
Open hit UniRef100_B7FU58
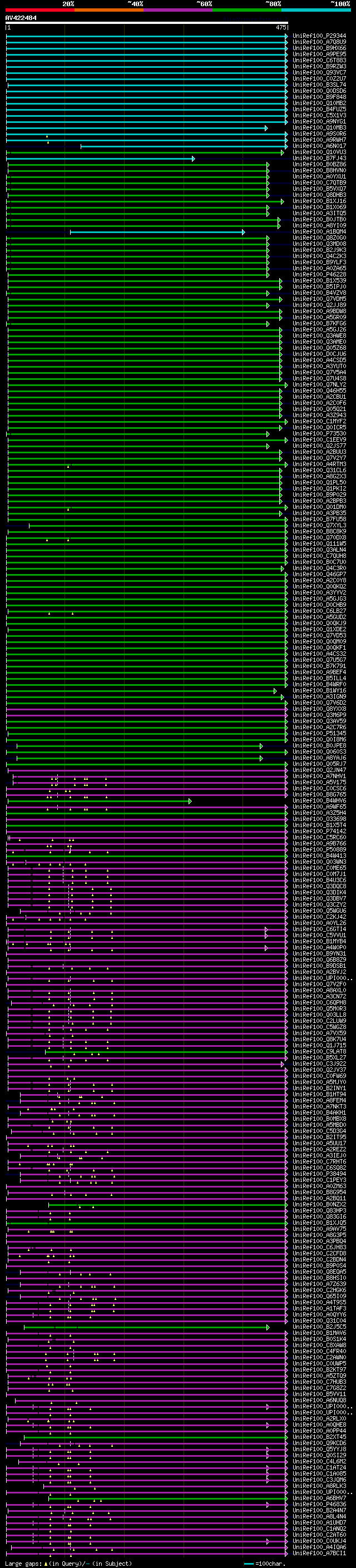pyautogui.click(x=319, y=519)
